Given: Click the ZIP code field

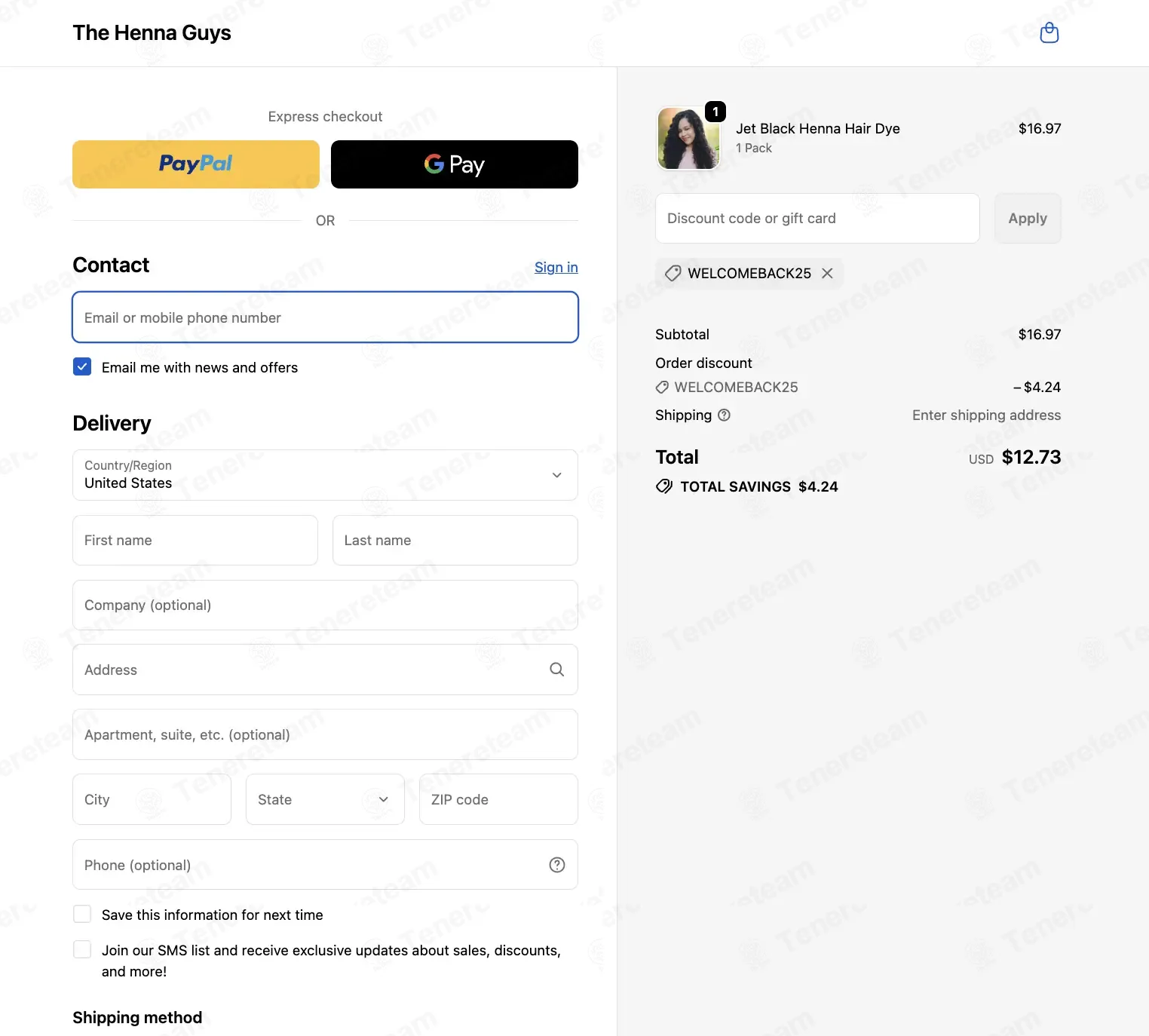Looking at the screenshot, I should [498, 799].
